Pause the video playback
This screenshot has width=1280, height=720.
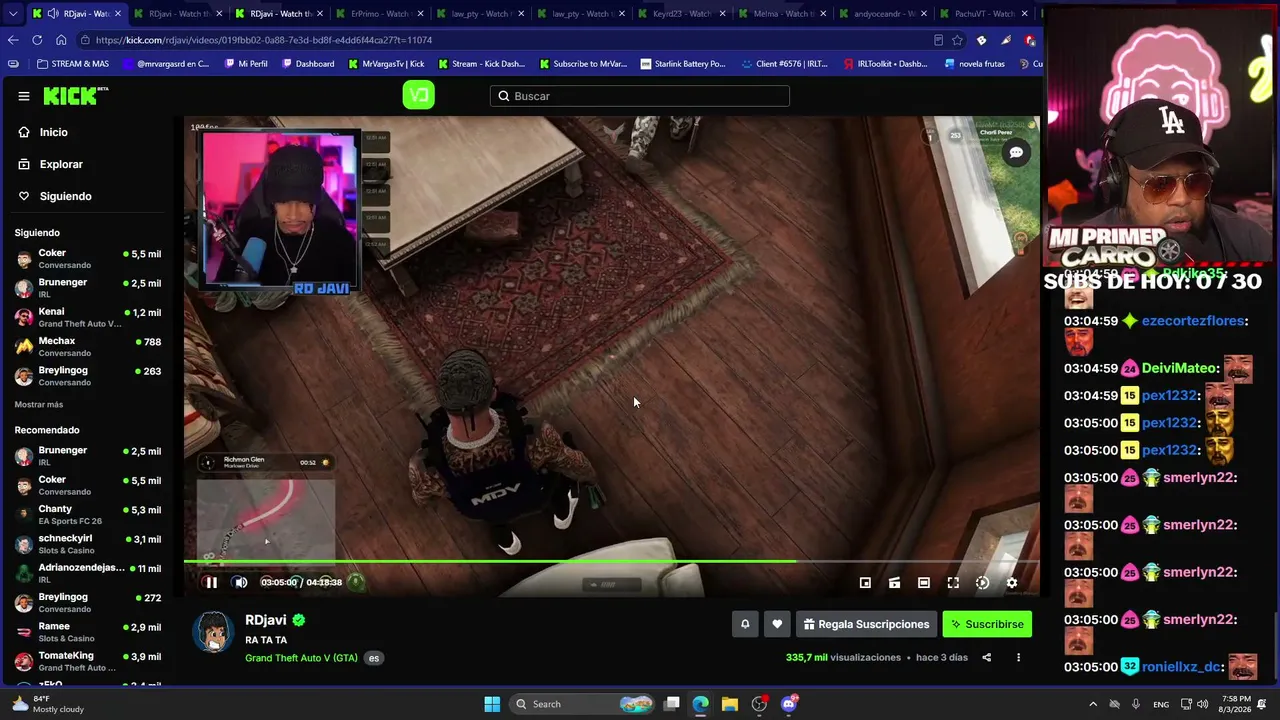[211, 582]
